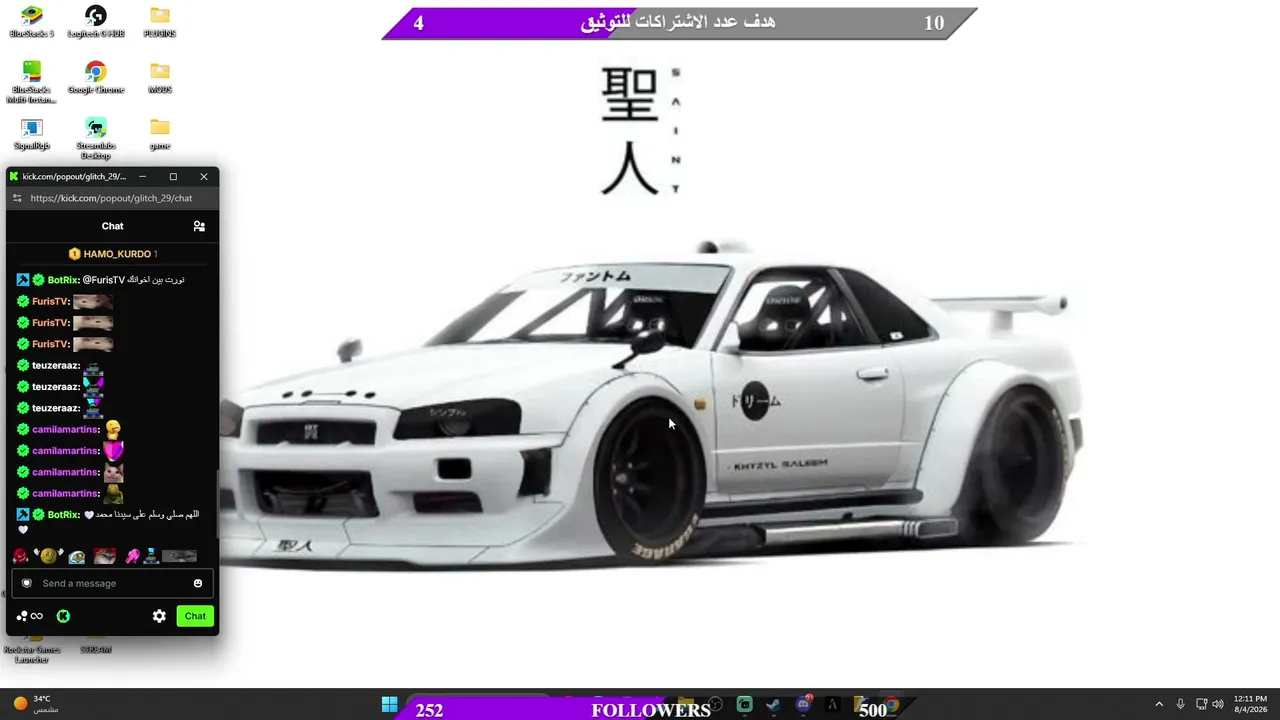View site information icon beside the URL
1280x720 pixels.
pyautogui.click(x=17, y=198)
